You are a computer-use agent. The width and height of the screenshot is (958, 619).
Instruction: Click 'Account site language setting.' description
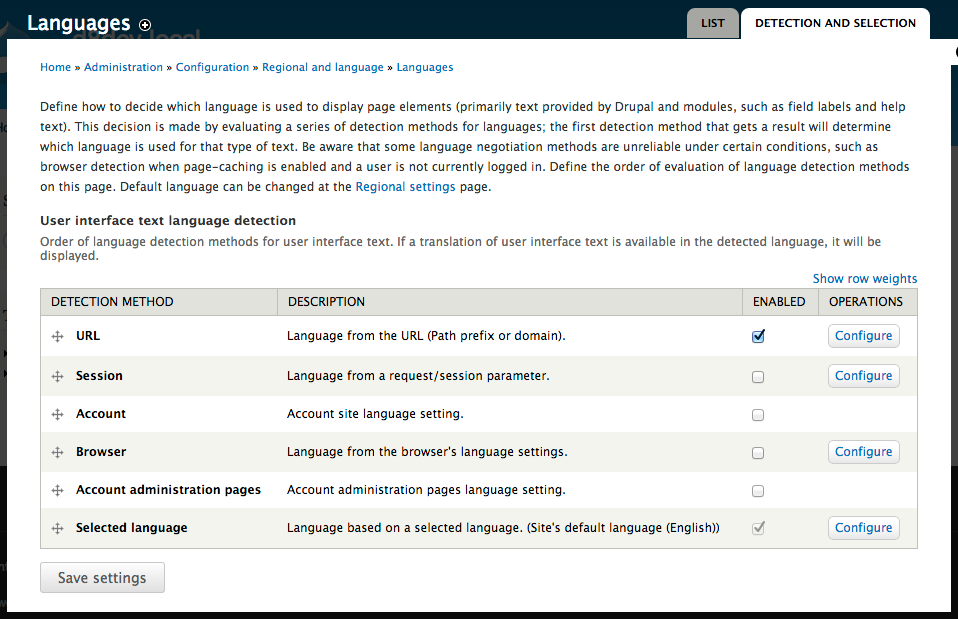coord(375,414)
